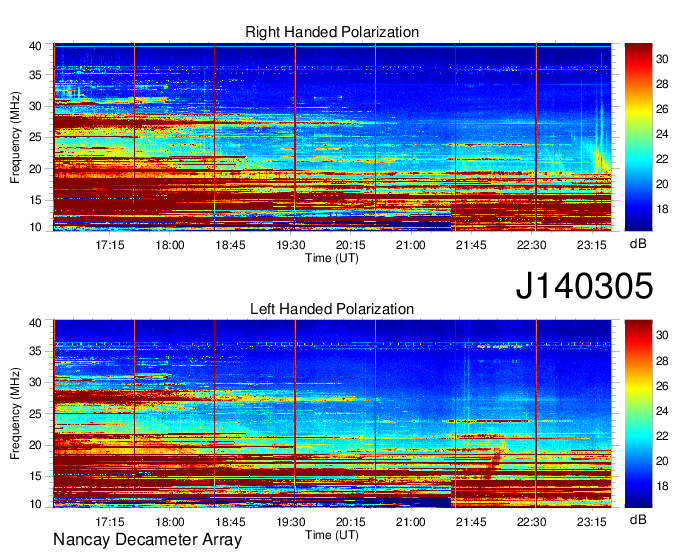Screen dimensions: 680x552
Task: Click the 21:45 tick on the top time axis
Action: click(x=471, y=245)
